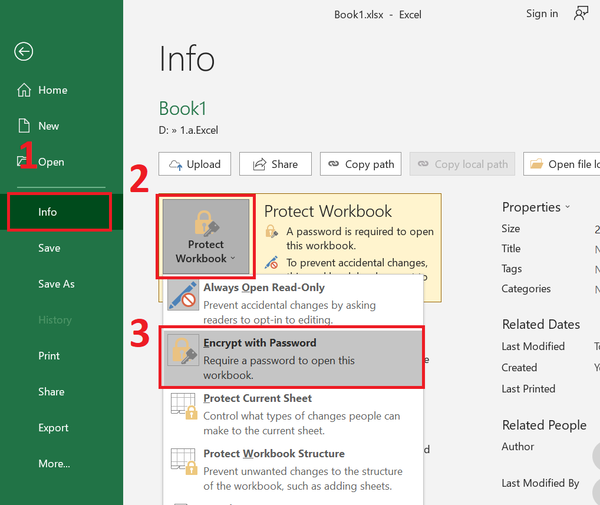
Task: Expand the Protect Workbook dropdown button
Action: coord(206,236)
